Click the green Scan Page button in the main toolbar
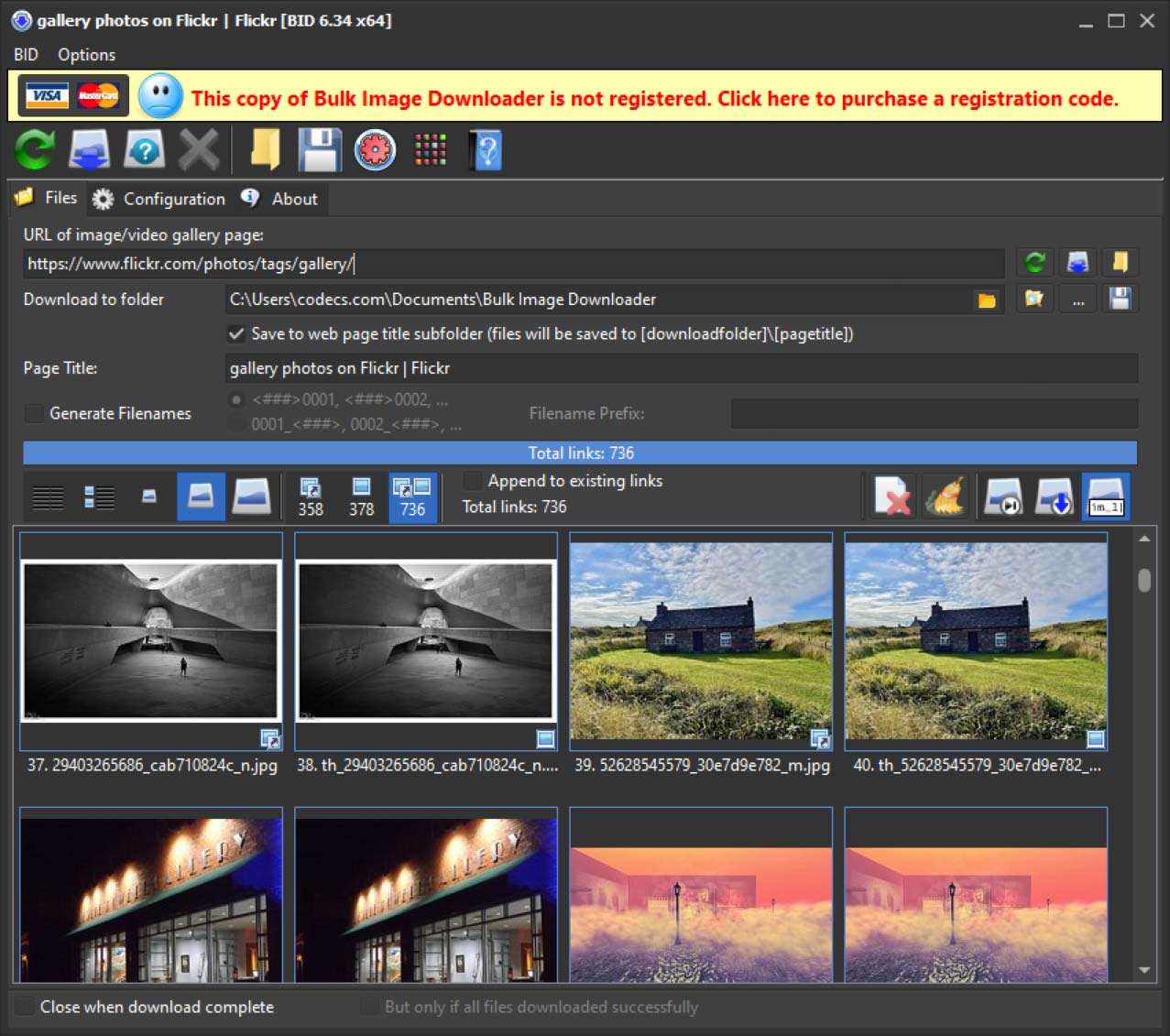The width and height of the screenshot is (1170, 1036). click(x=35, y=149)
